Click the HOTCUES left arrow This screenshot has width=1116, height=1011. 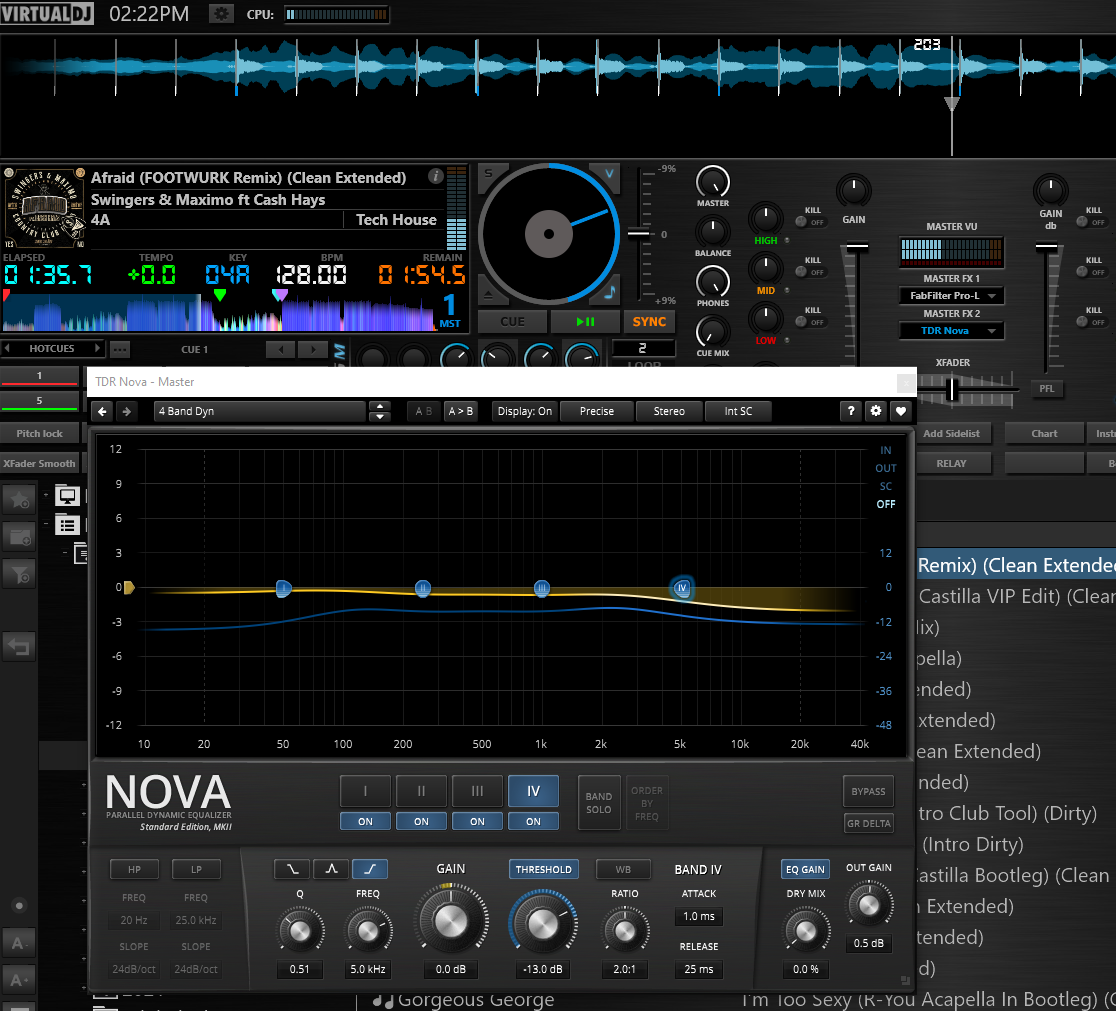[x=7, y=349]
